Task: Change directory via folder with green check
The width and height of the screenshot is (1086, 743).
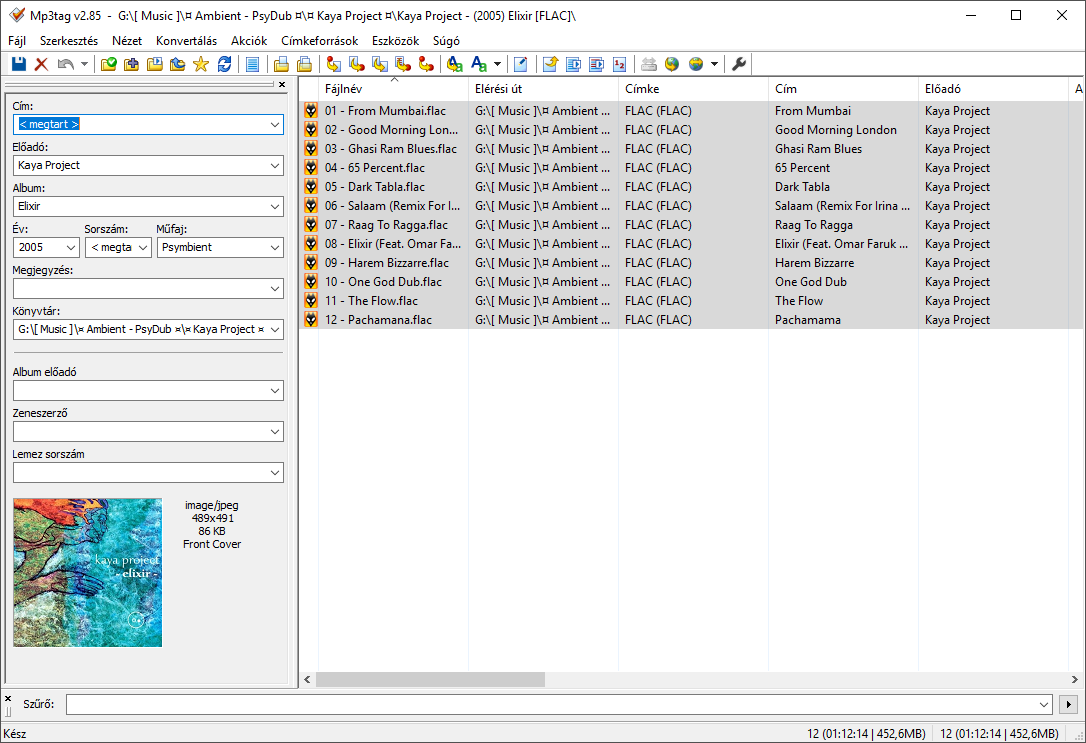Action: point(109,64)
